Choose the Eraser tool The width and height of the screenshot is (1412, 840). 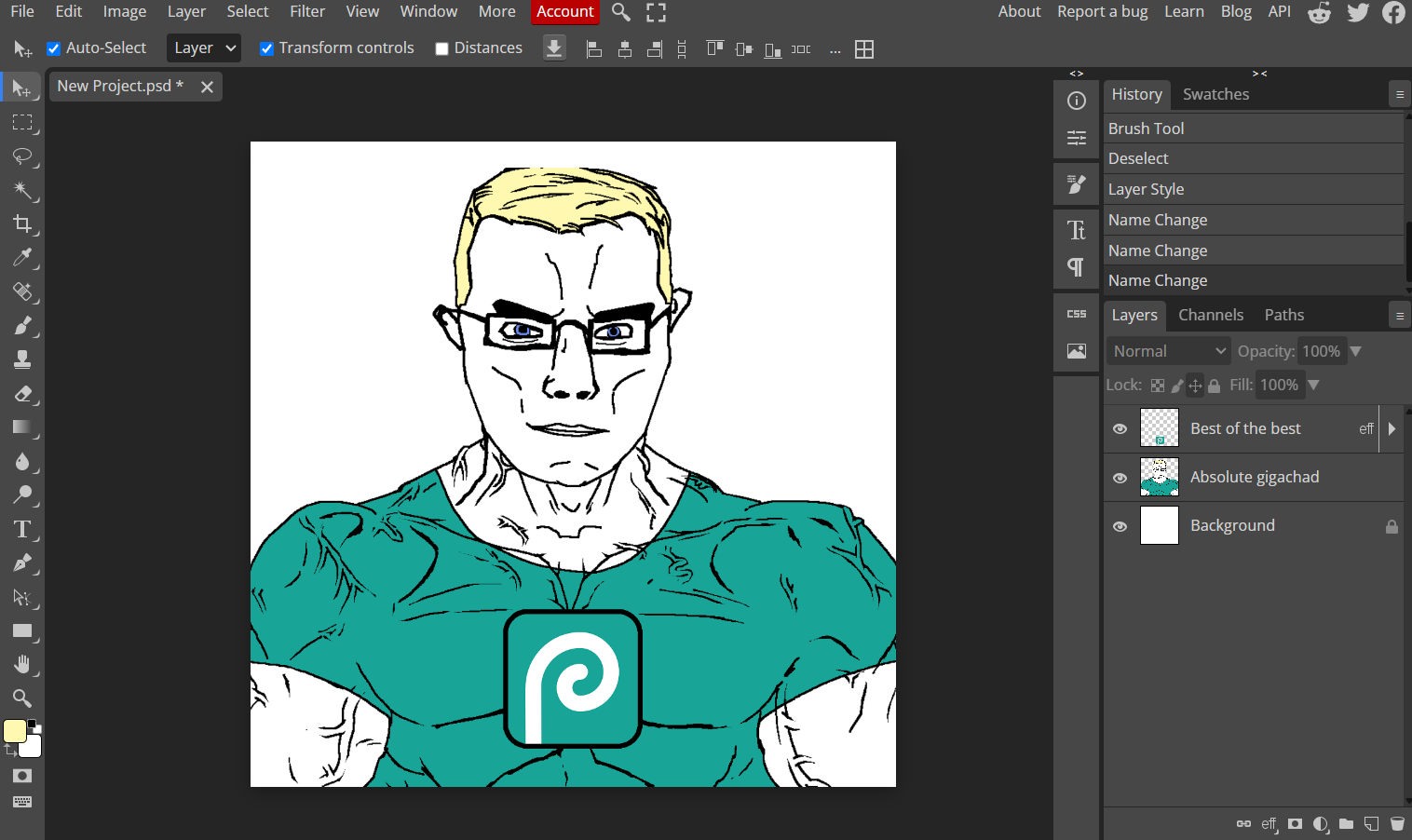point(21,393)
